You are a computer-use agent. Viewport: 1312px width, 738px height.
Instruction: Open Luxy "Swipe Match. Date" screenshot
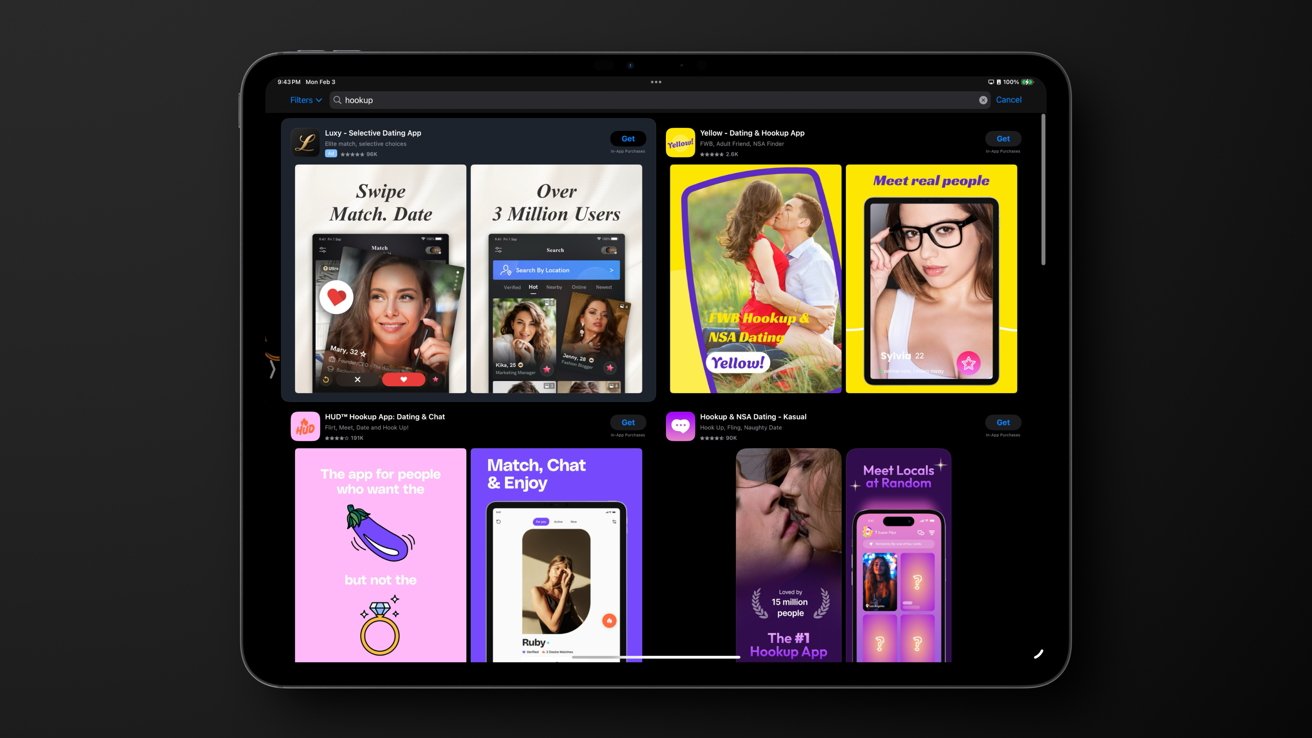(381, 279)
